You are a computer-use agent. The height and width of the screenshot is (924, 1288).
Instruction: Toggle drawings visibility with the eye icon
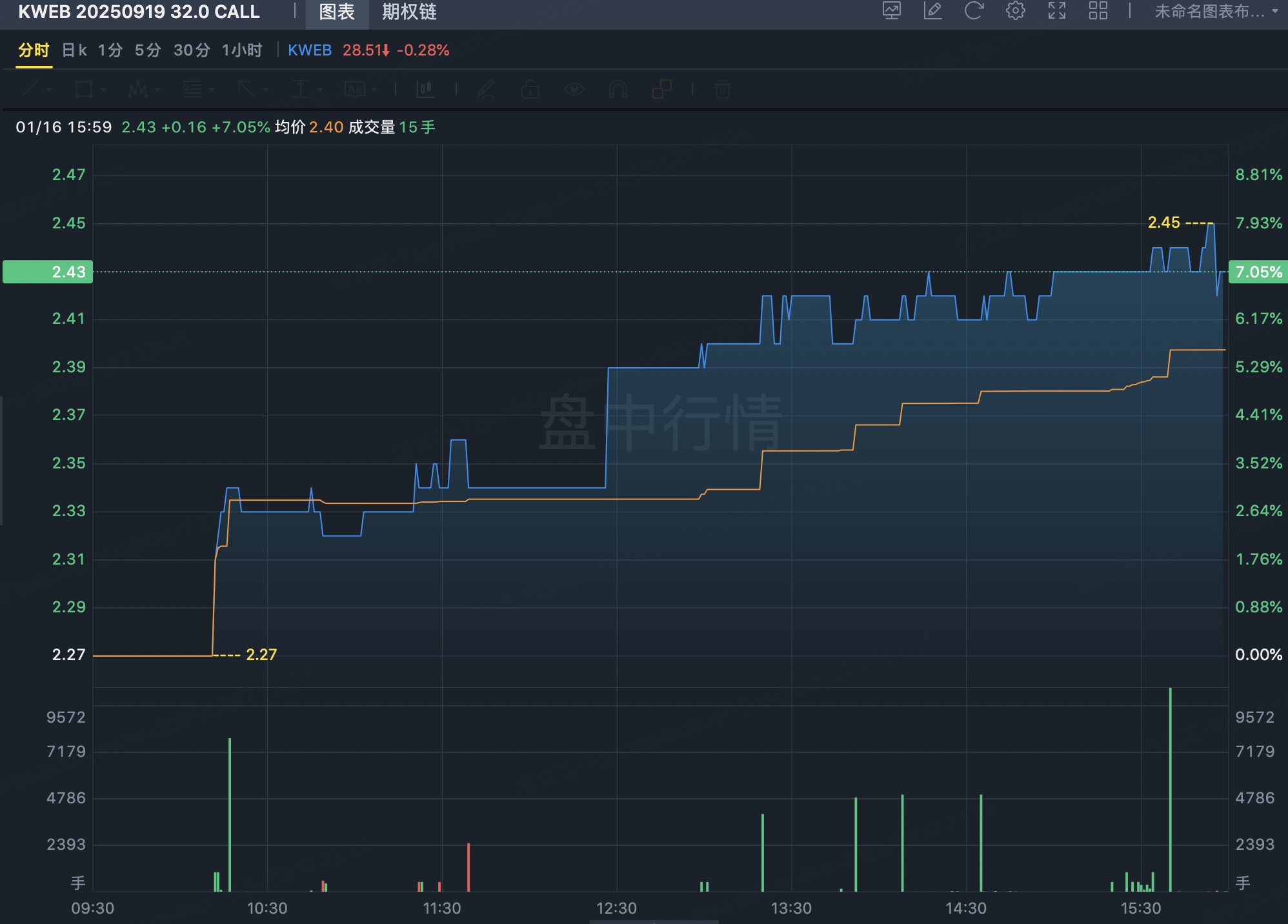(574, 89)
